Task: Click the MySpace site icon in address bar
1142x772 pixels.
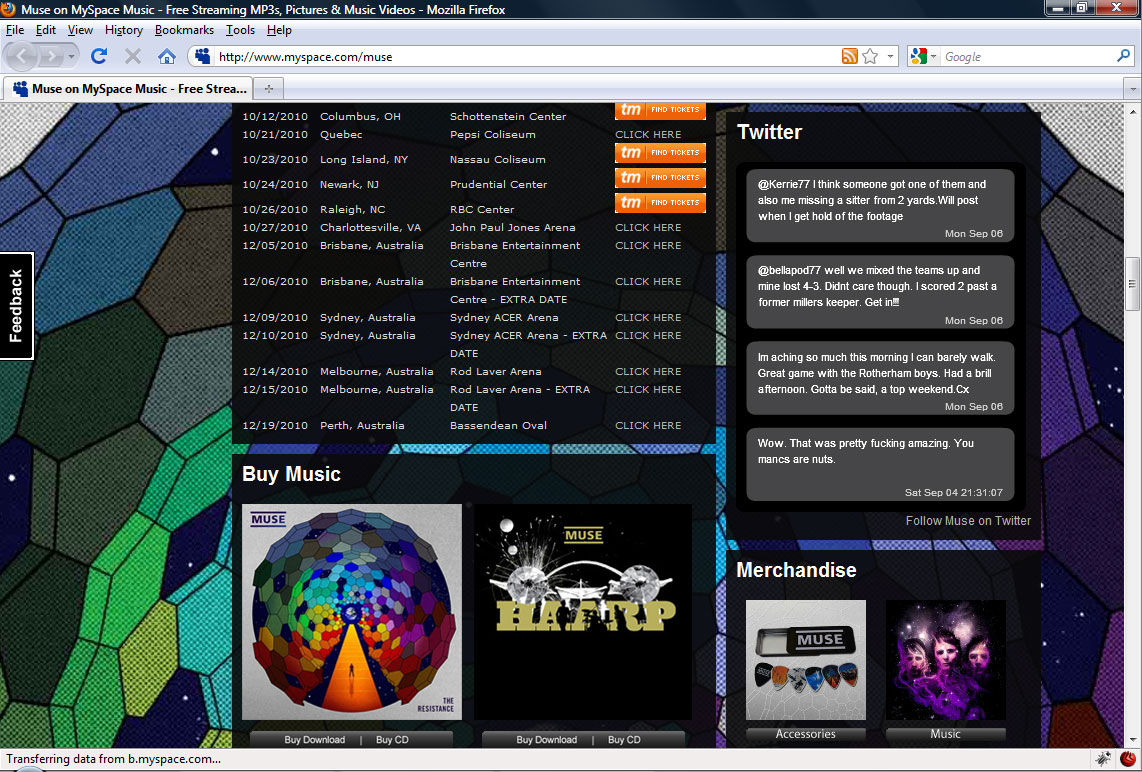Action: coord(202,56)
